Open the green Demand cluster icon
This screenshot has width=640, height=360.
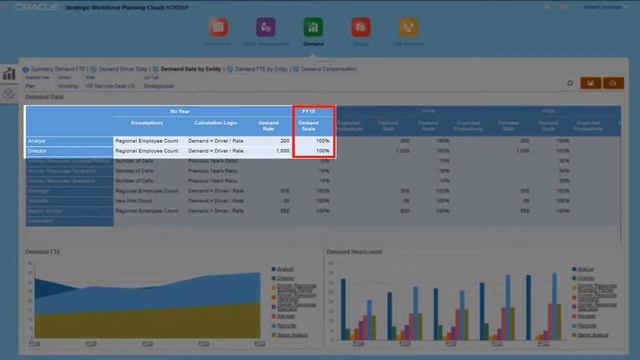[x=313, y=27]
